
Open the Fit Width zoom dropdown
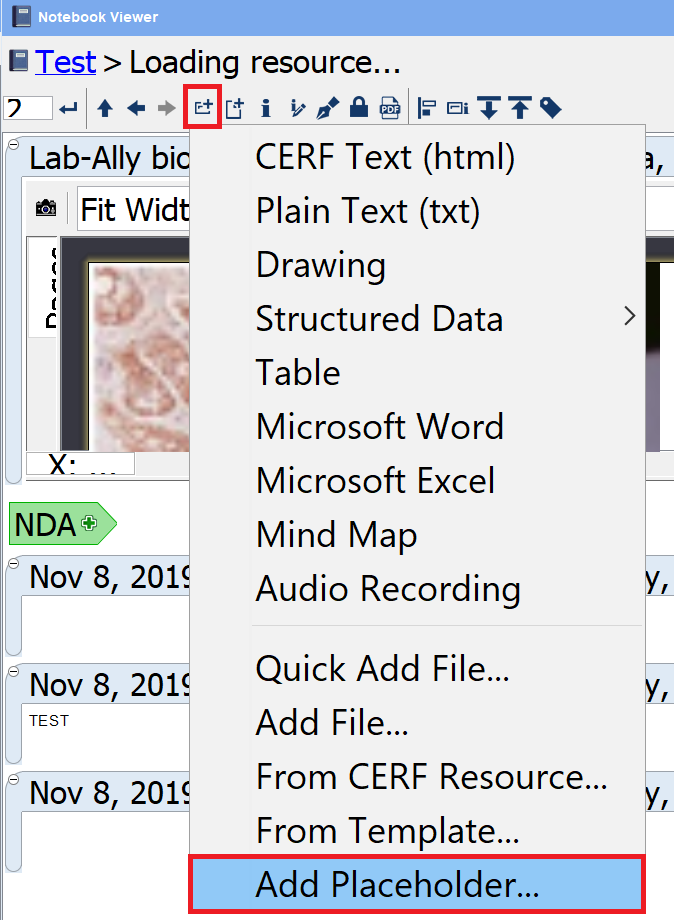[x=134, y=210]
